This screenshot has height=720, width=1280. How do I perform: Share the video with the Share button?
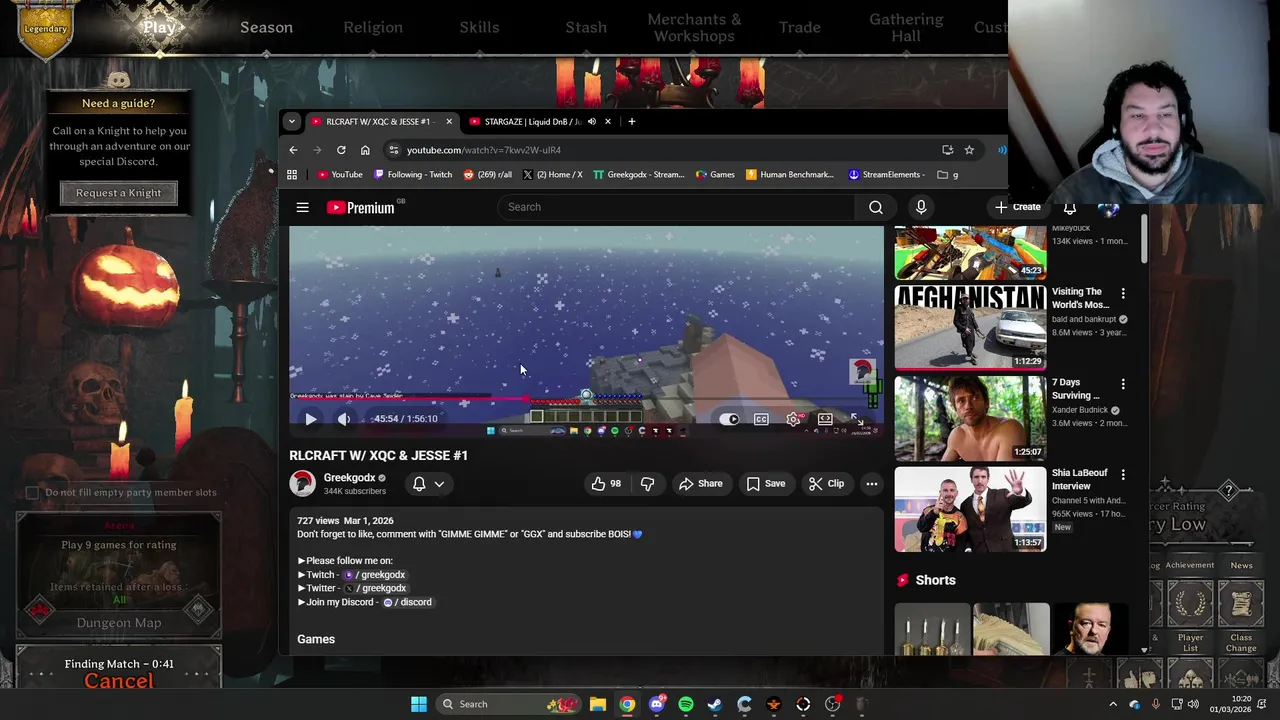tap(700, 484)
